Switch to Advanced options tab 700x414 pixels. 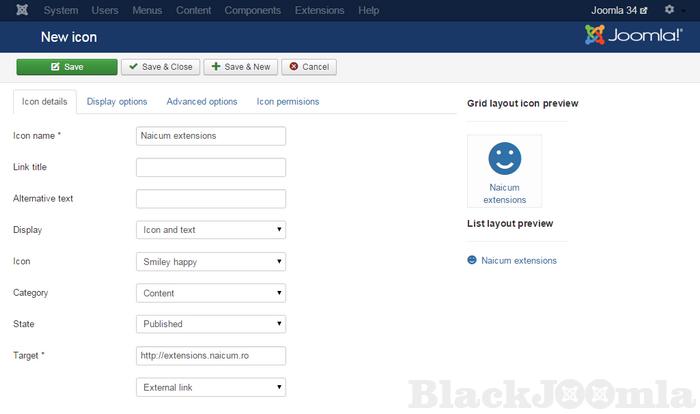pos(202,101)
